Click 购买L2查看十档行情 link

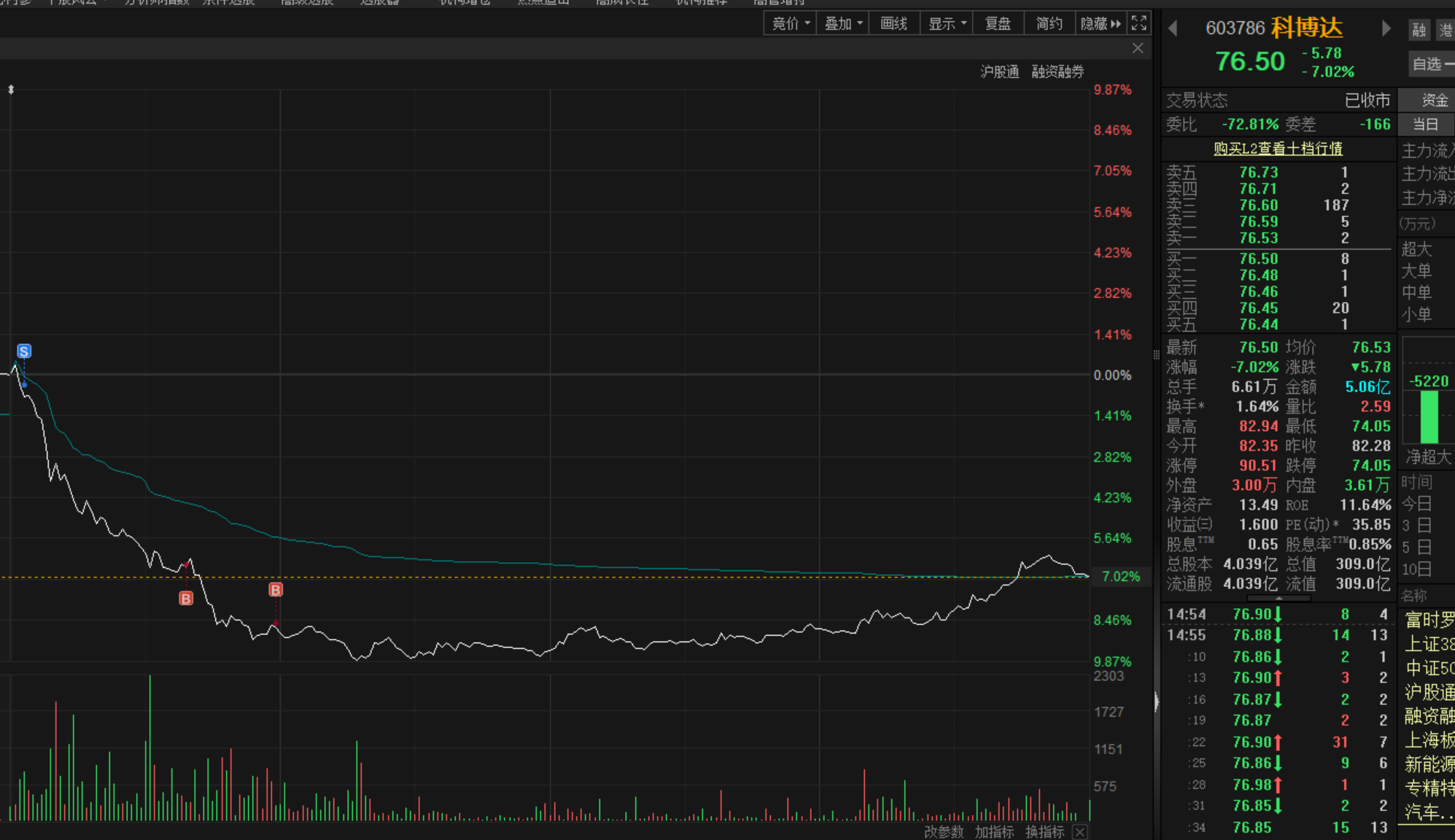pyautogui.click(x=1278, y=149)
